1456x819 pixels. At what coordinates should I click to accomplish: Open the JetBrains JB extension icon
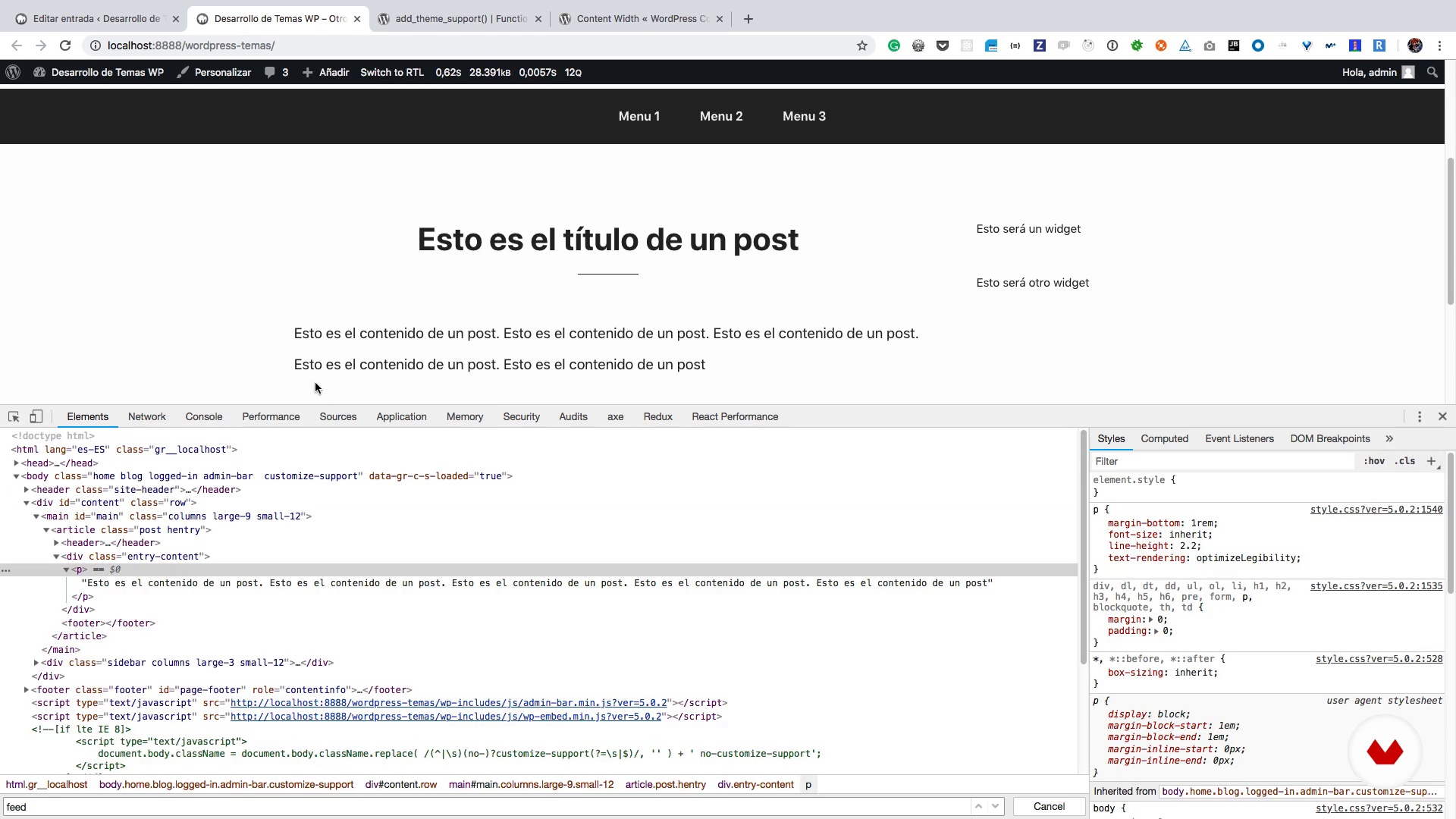(1234, 45)
